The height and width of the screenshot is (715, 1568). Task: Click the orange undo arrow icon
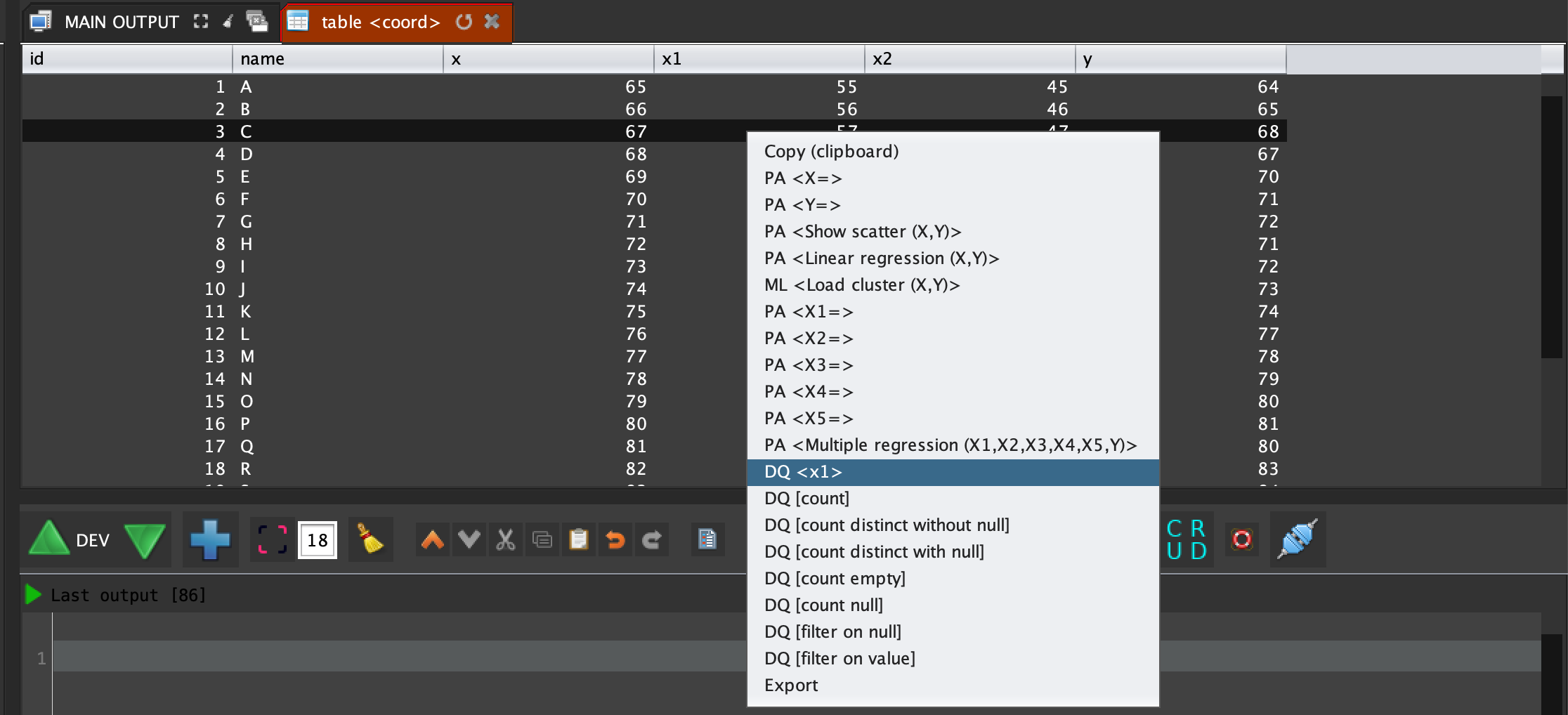point(615,539)
